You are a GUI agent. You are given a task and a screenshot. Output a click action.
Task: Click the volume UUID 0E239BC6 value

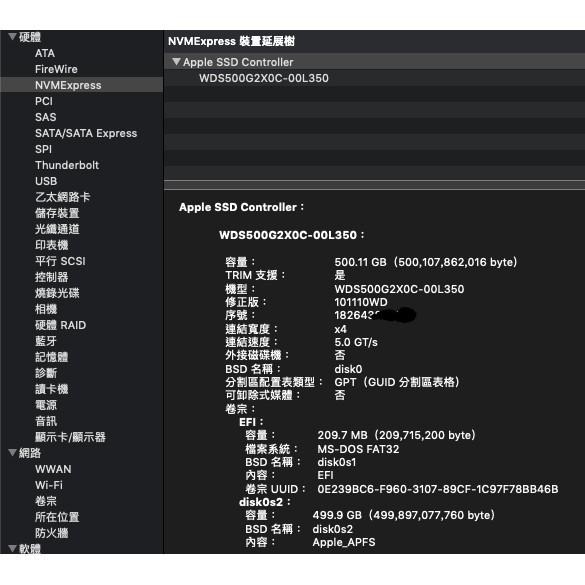(x=438, y=489)
